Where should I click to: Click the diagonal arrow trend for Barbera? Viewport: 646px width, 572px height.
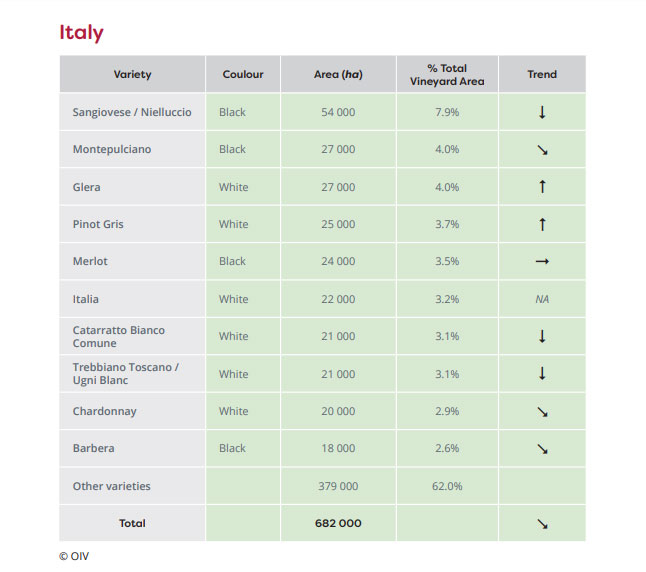542,449
